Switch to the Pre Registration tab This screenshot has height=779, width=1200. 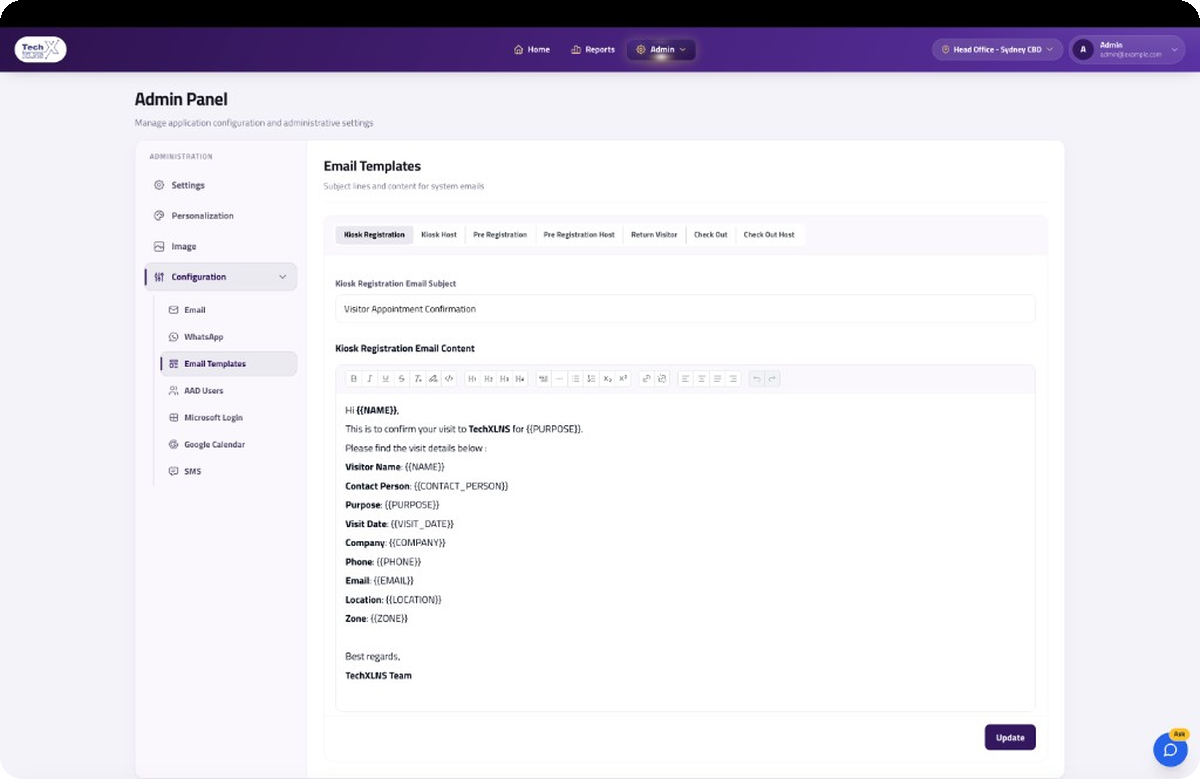pos(500,235)
